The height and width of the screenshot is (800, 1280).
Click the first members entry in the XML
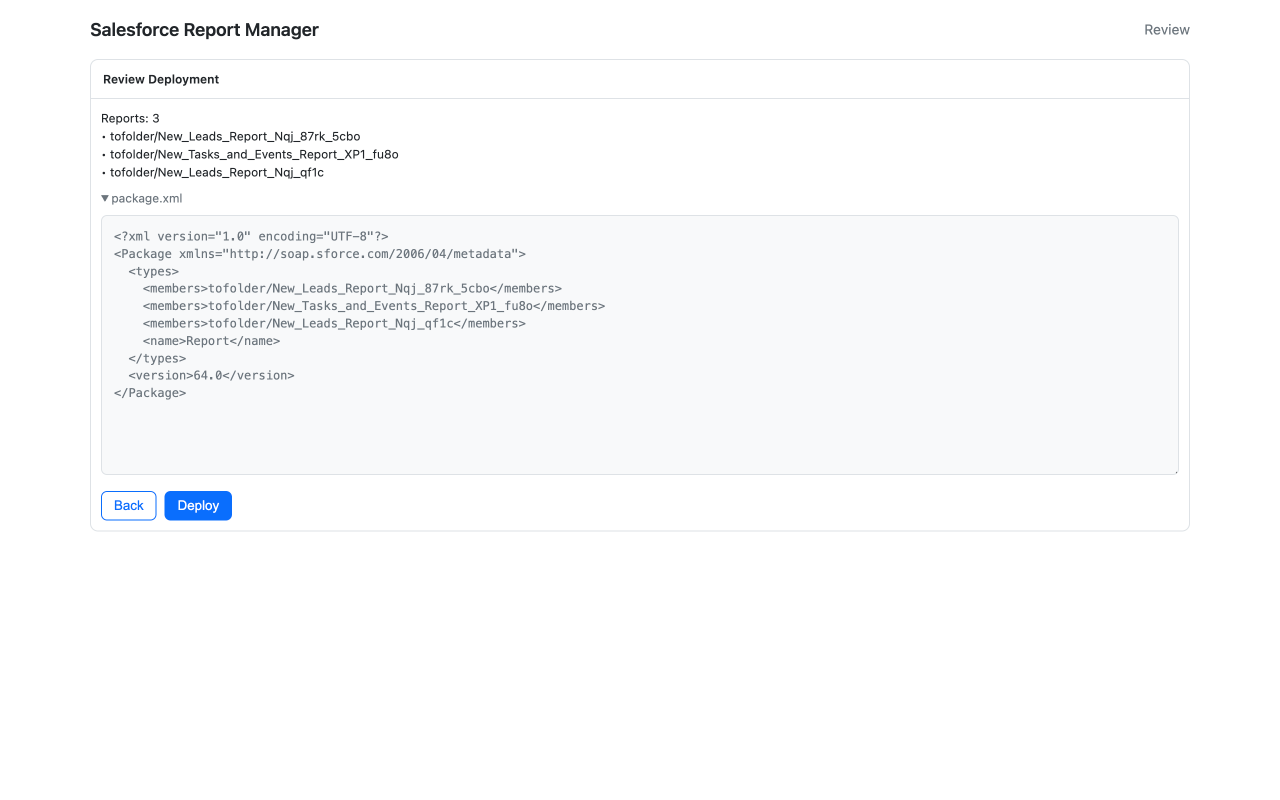(x=352, y=288)
